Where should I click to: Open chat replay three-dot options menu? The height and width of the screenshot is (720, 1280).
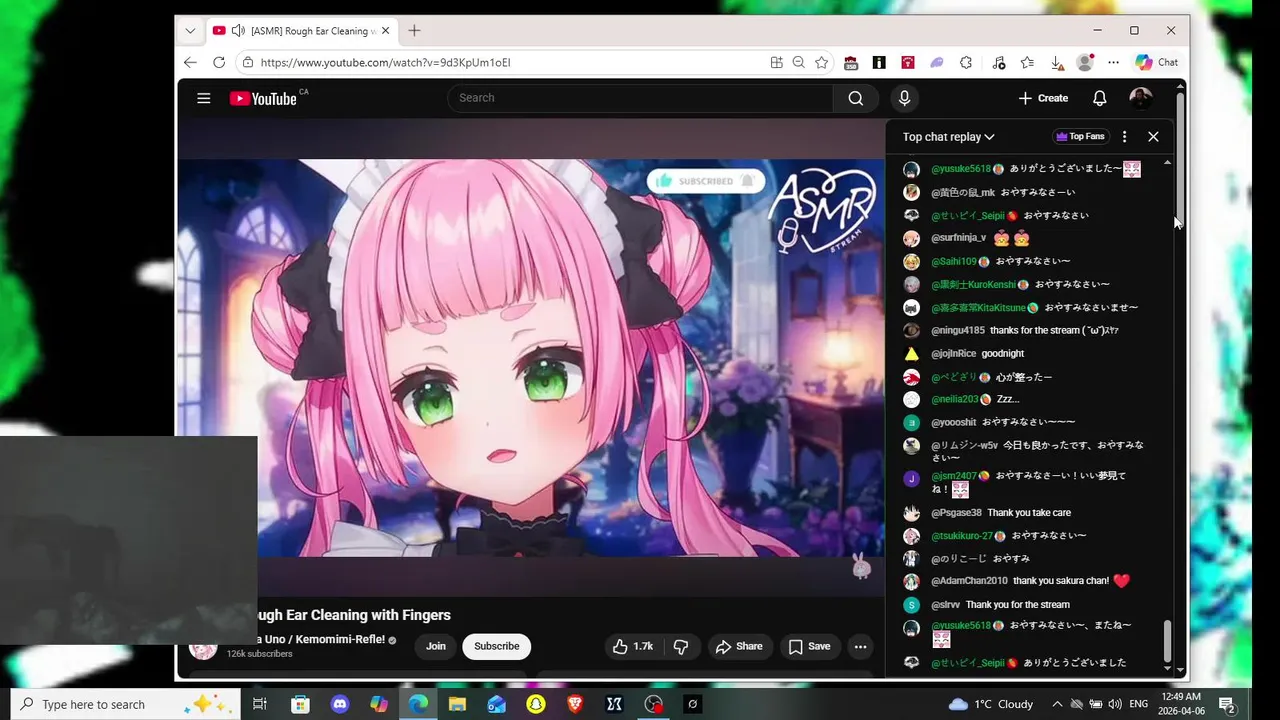(1124, 137)
